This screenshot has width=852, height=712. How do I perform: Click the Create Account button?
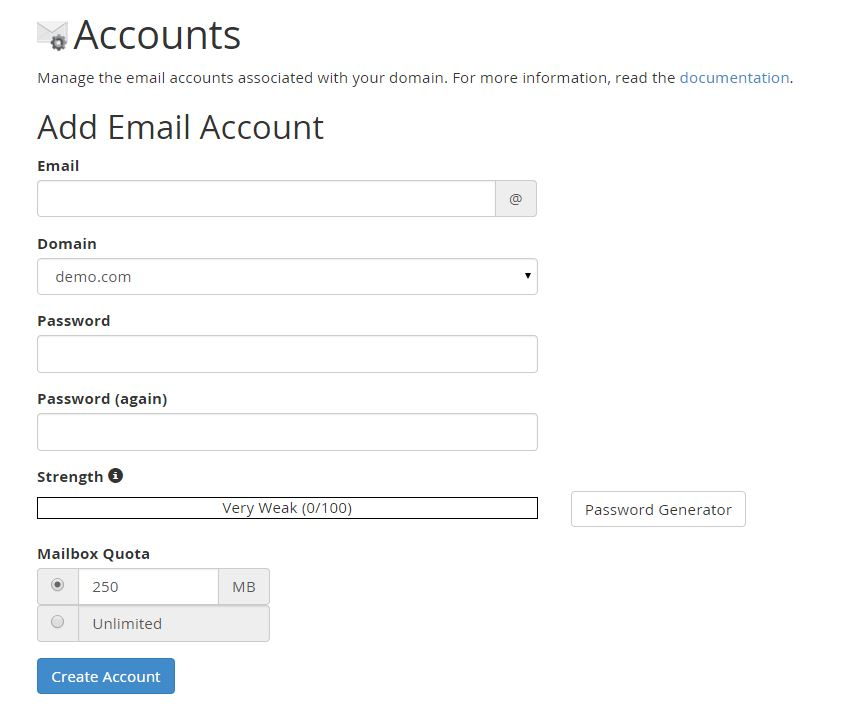pos(105,676)
